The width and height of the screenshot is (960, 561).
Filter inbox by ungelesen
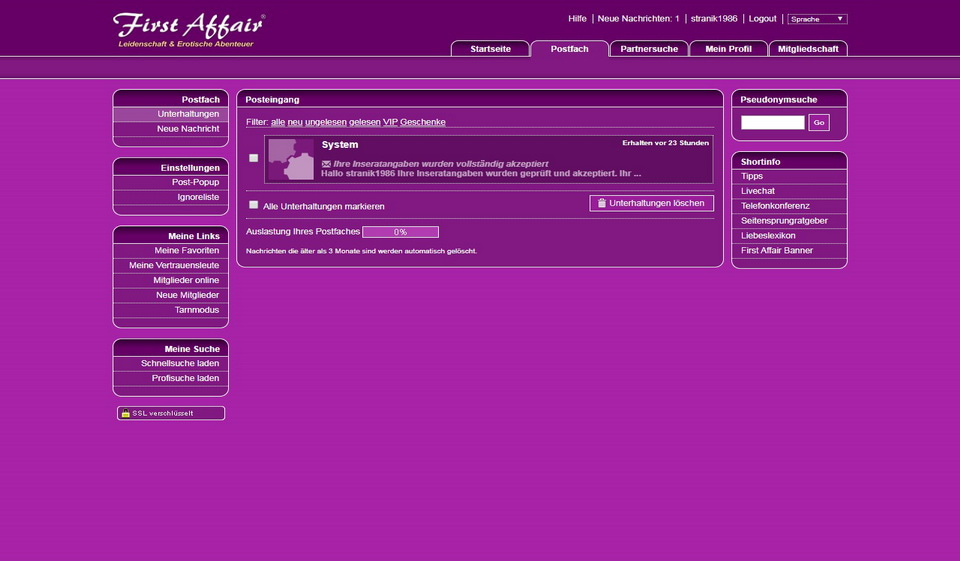tap(326, 122)
